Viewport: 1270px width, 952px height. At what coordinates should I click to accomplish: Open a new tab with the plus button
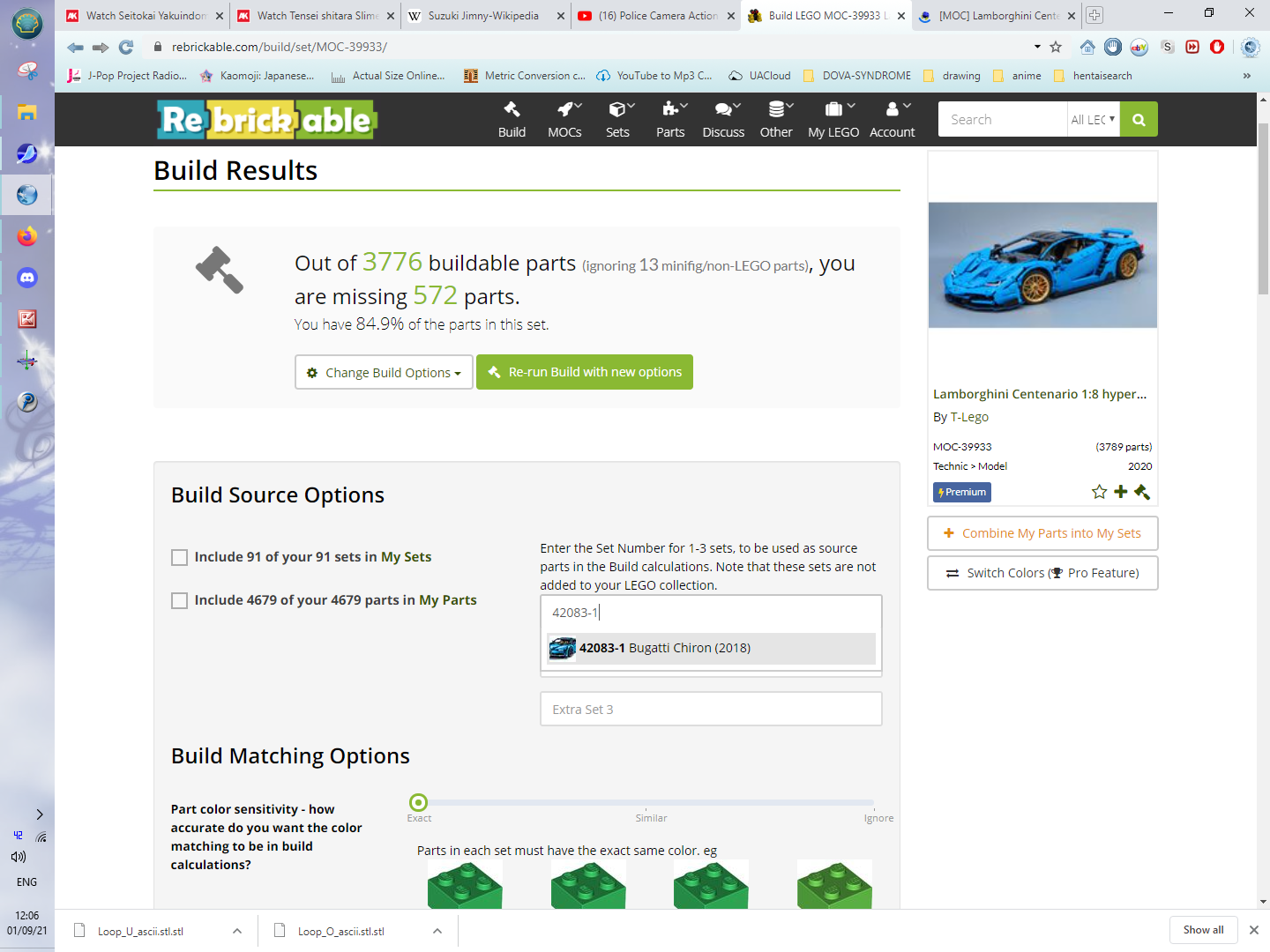click(1094, 15)
